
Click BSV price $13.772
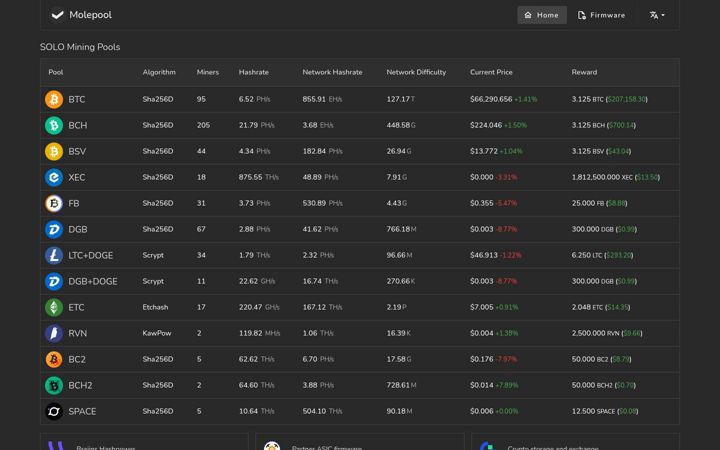coord(484,151)
